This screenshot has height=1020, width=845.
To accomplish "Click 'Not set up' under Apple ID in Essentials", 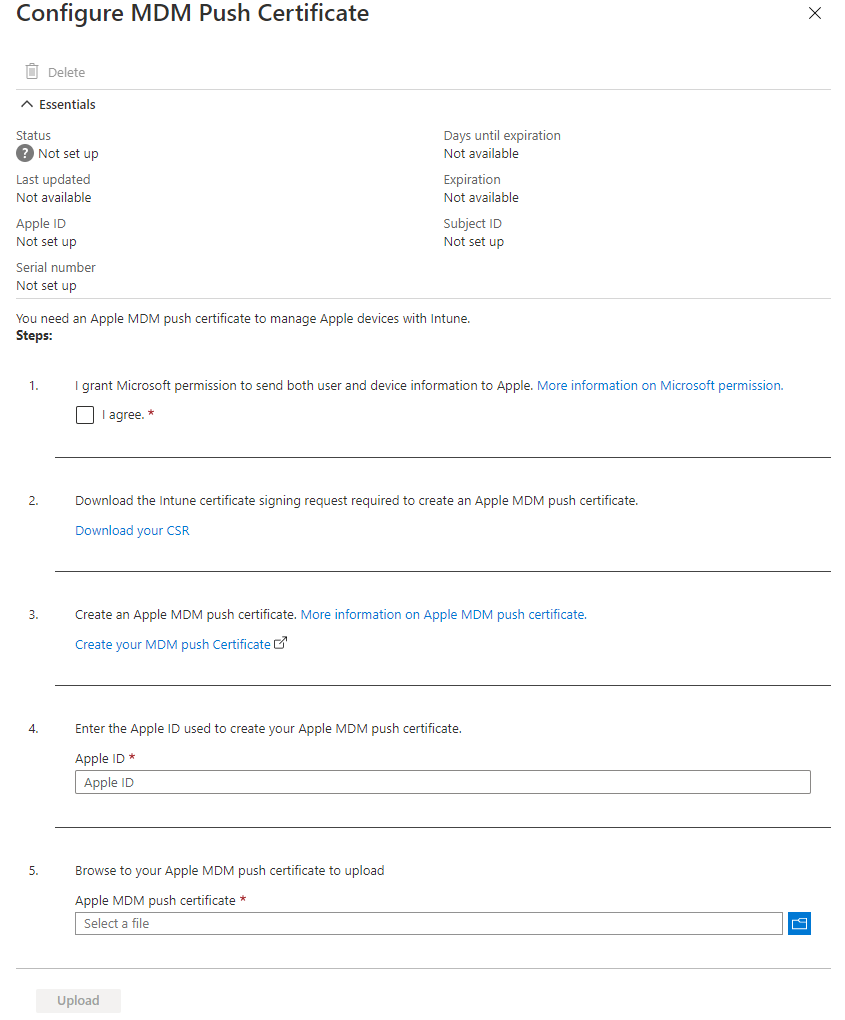I will [x=46, y=242].
